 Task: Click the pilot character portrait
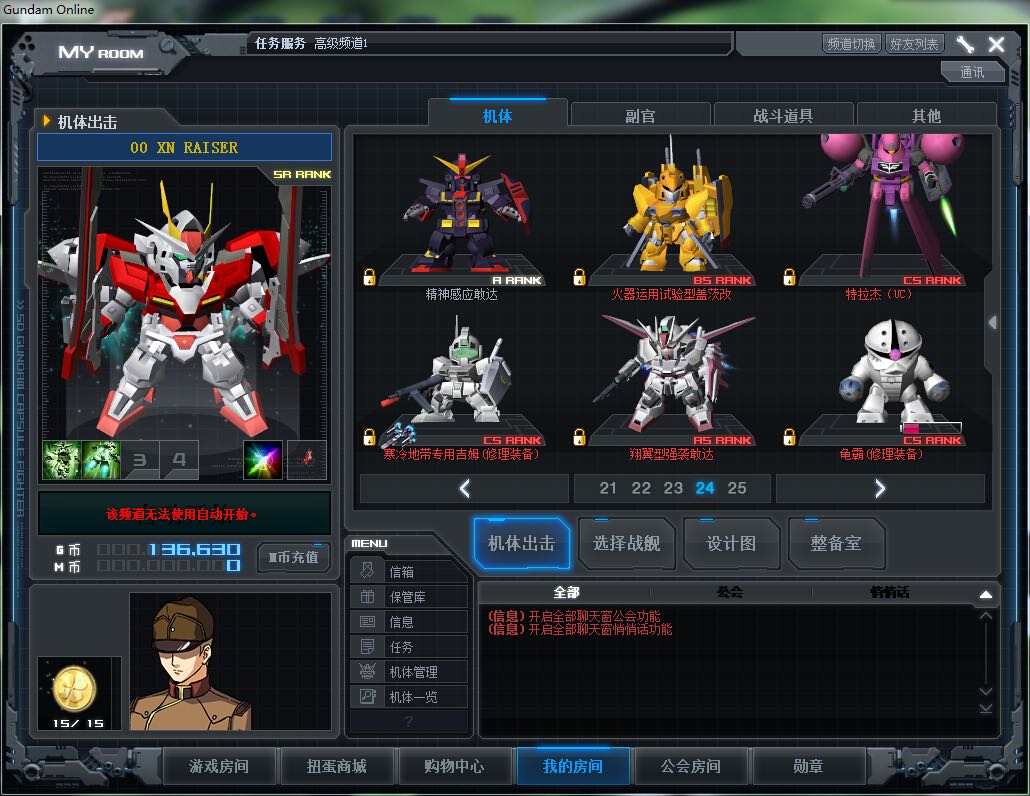(190, 663)
